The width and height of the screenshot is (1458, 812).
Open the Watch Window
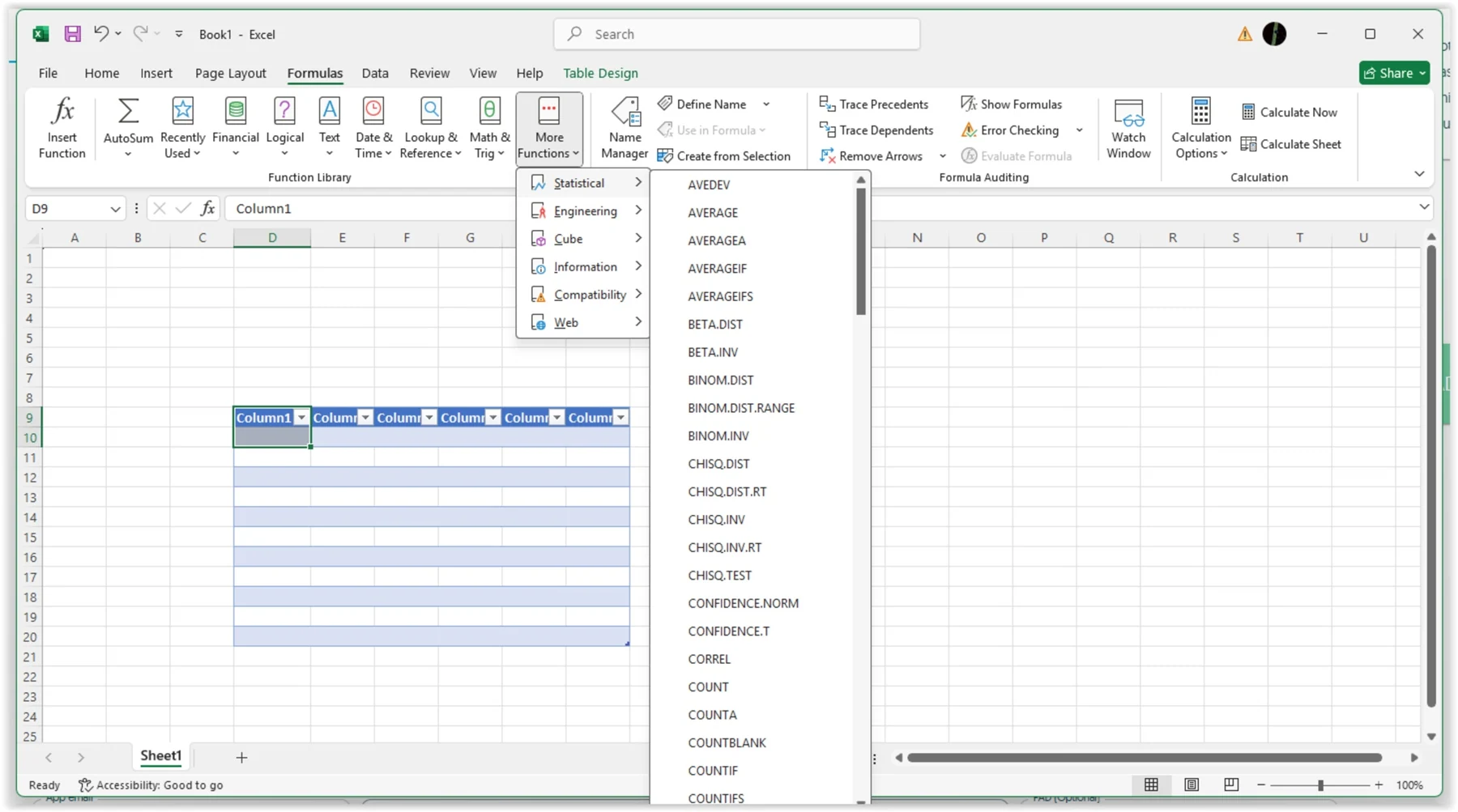1128,128
